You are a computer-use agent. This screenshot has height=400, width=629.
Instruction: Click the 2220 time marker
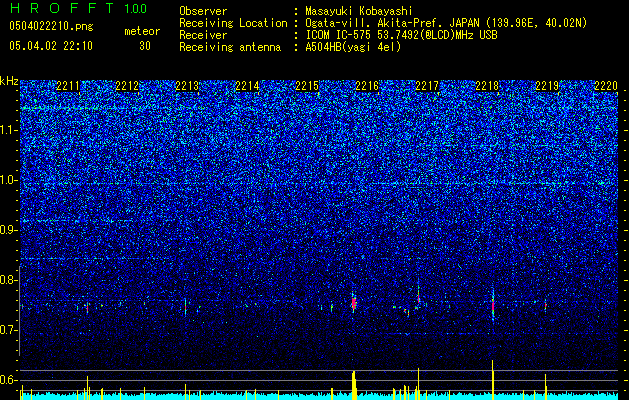click(x=606, y=86)
